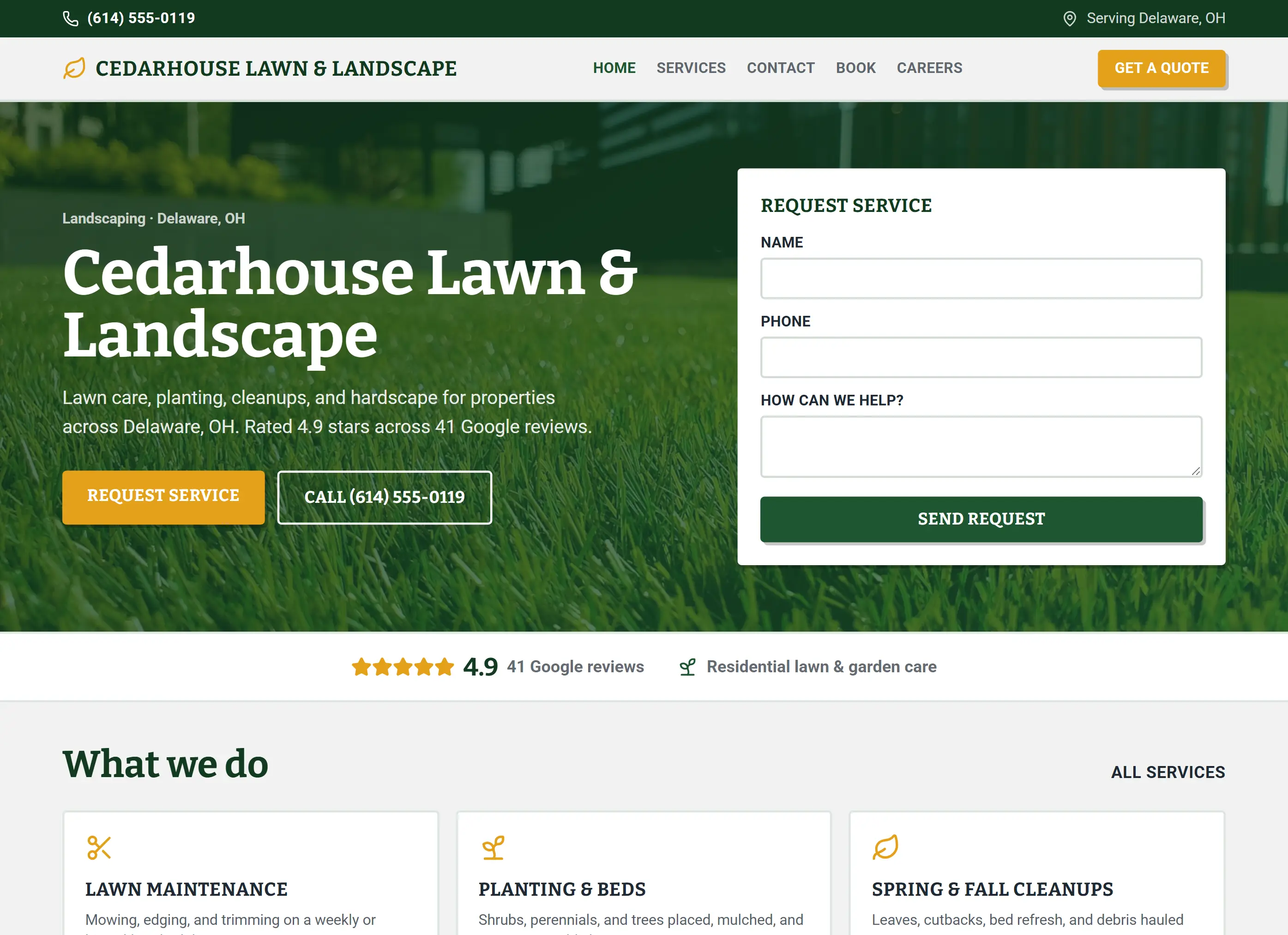Click the What we do heading
Viewport: 1288px width, 935px height.
pos(165,764)
